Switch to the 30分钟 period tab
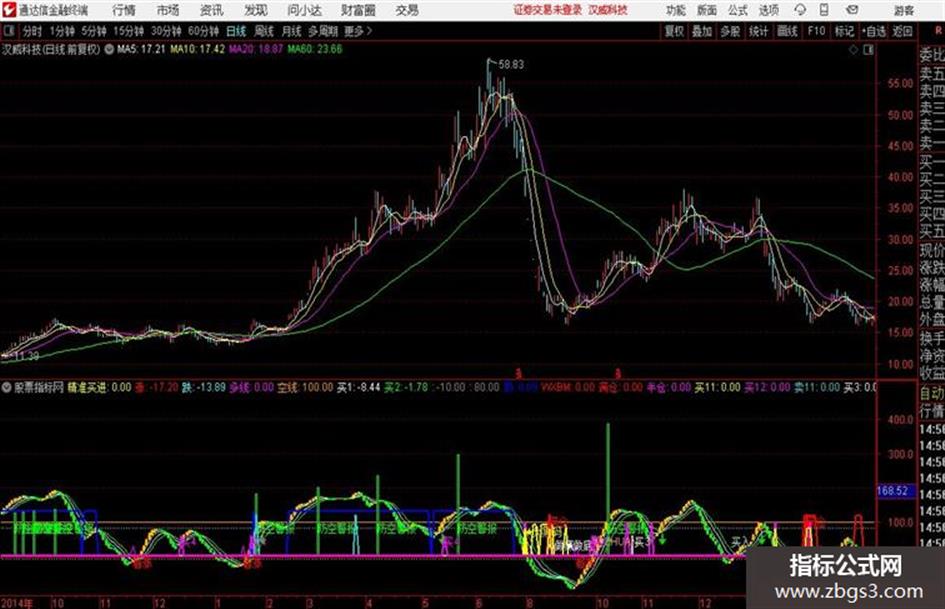This screenshot has width=945, height=609. [x=166, y=31]
